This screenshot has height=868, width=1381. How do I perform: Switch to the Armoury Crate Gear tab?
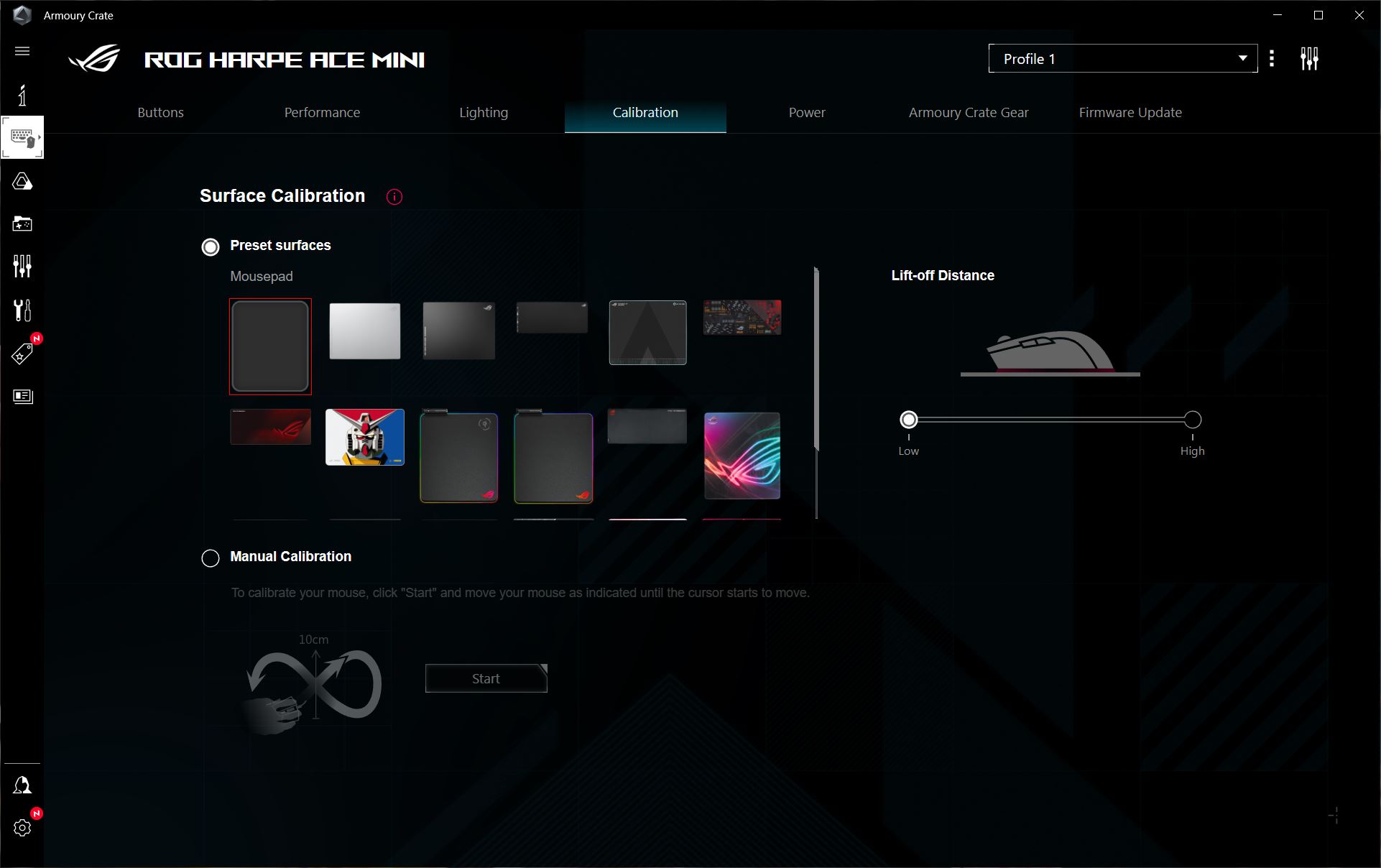click(969, 112)
